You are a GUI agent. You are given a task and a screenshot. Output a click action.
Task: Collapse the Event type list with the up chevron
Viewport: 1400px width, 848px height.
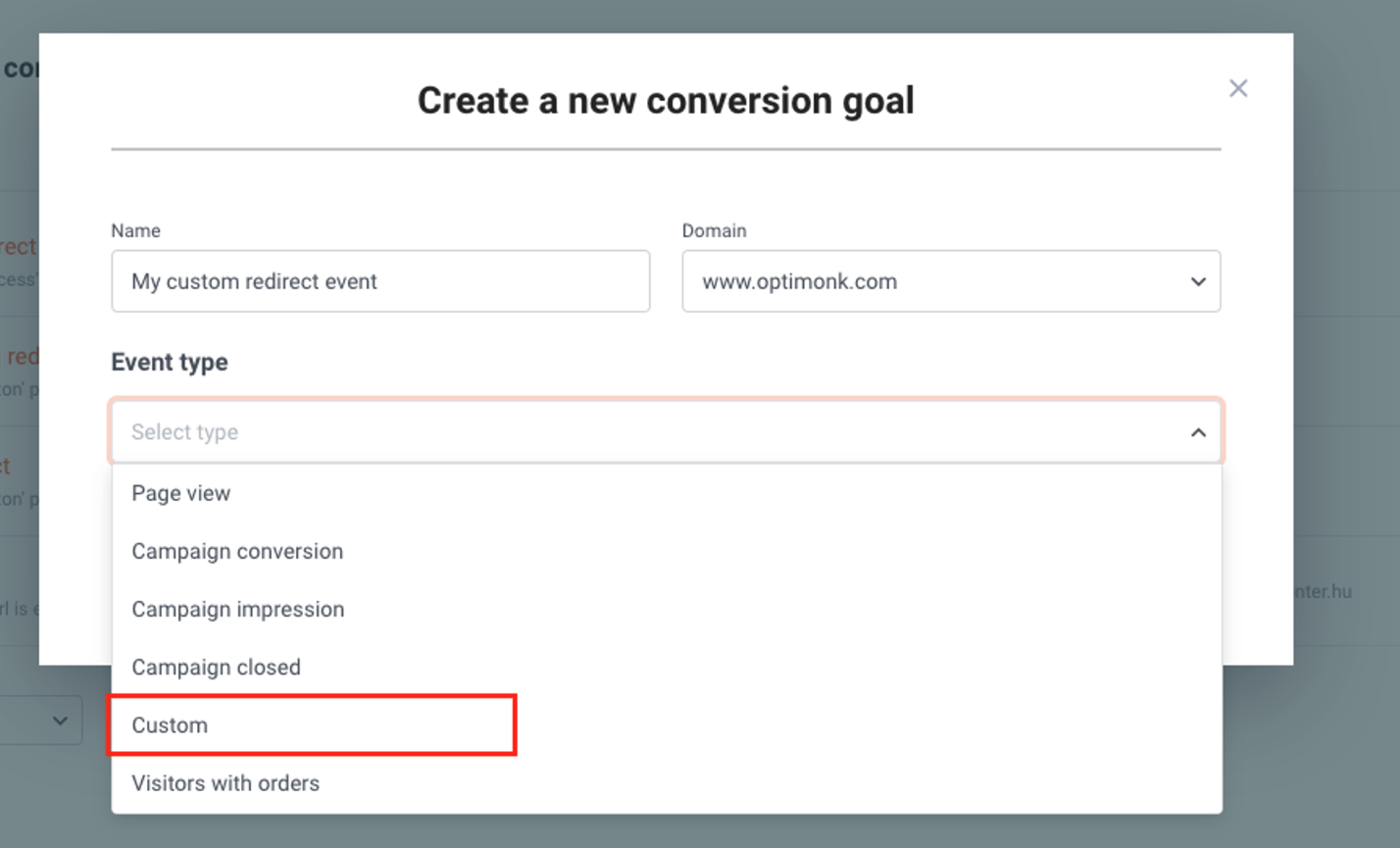[x=1198, y=432]
